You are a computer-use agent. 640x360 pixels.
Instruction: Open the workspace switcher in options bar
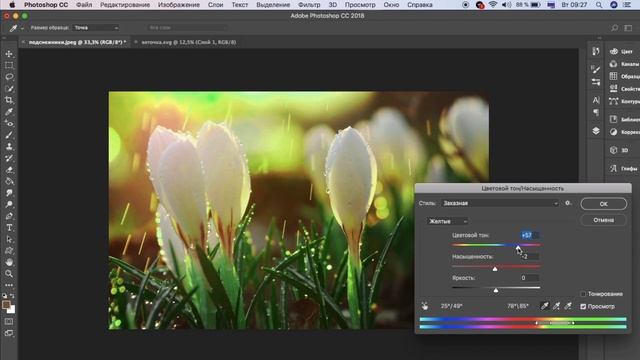tap(628, 28)
